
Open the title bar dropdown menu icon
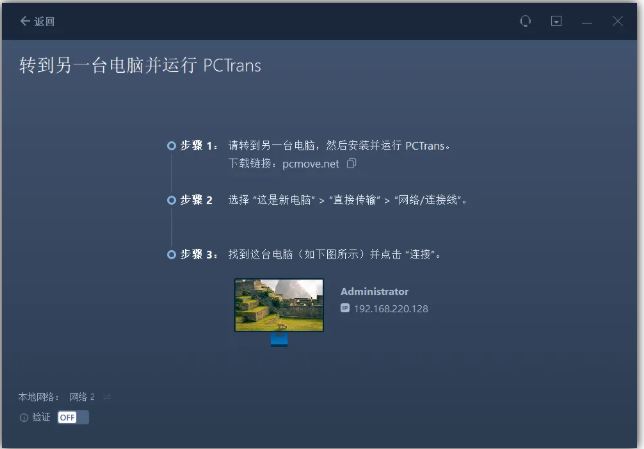click(556, 21)
